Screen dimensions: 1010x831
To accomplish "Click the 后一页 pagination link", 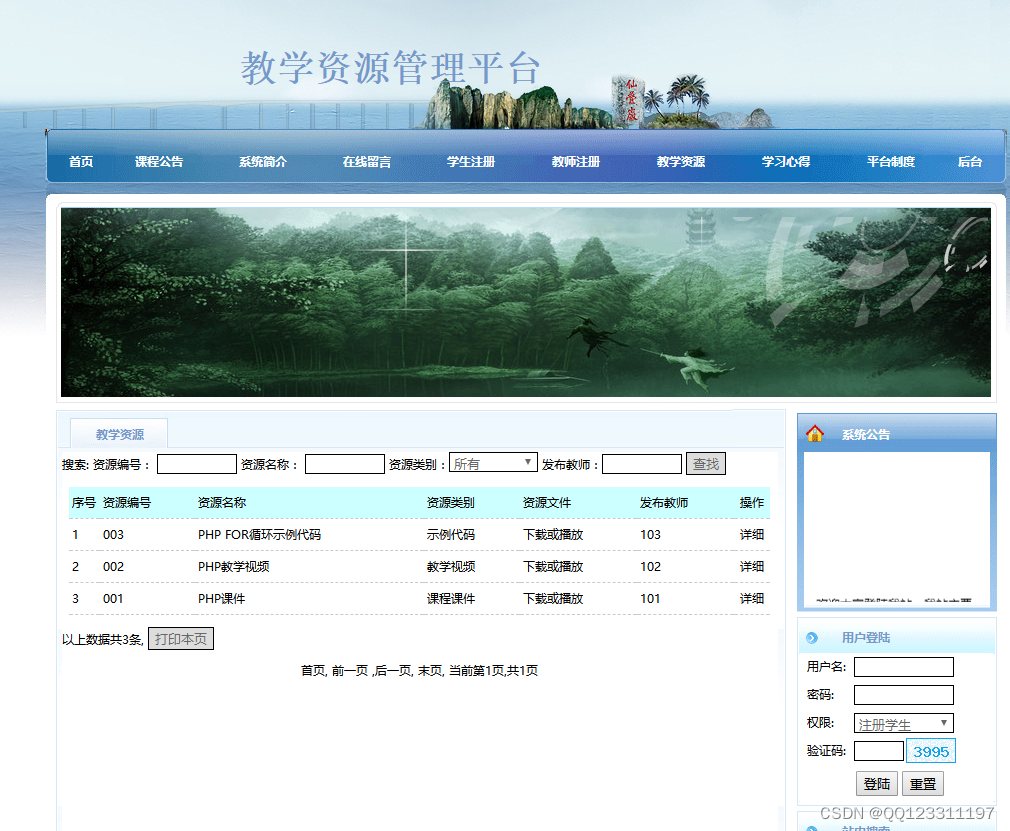I will pos(393,671).
